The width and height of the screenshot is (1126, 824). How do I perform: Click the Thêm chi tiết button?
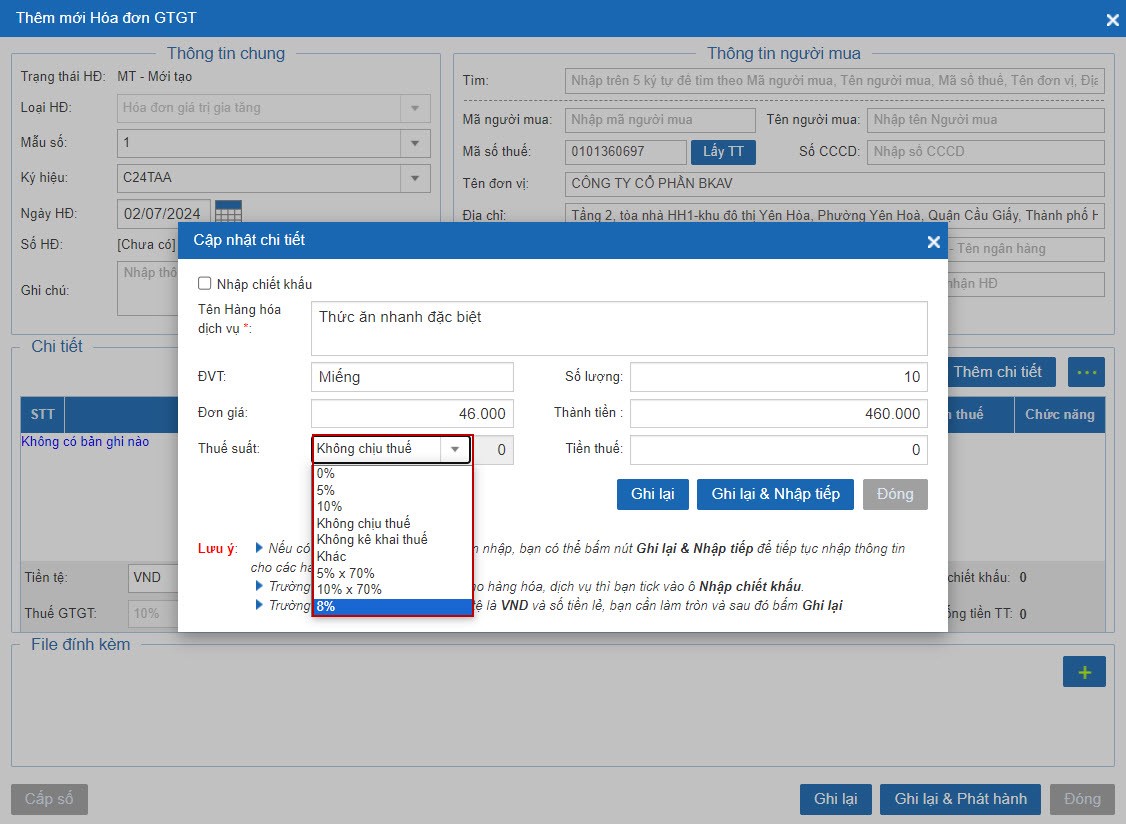(x=996, y=372)
